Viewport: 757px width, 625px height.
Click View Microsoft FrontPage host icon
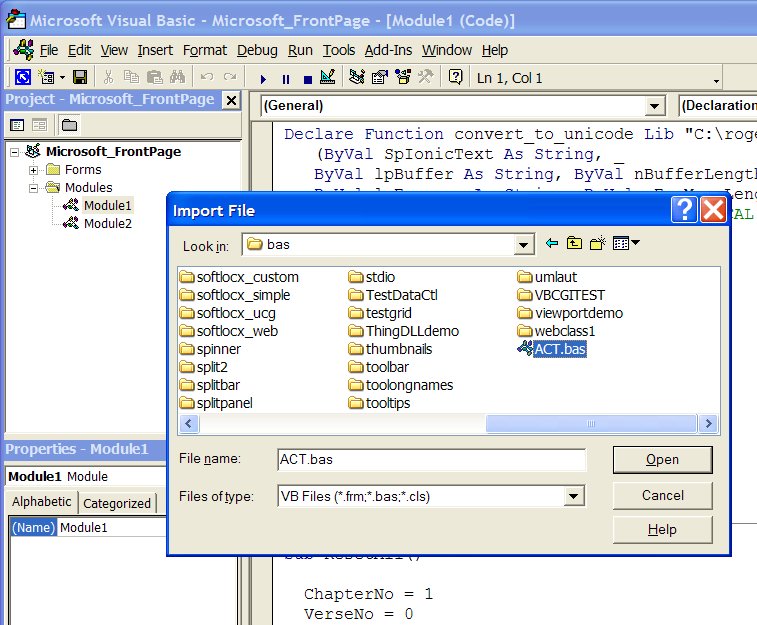point(23,77)
